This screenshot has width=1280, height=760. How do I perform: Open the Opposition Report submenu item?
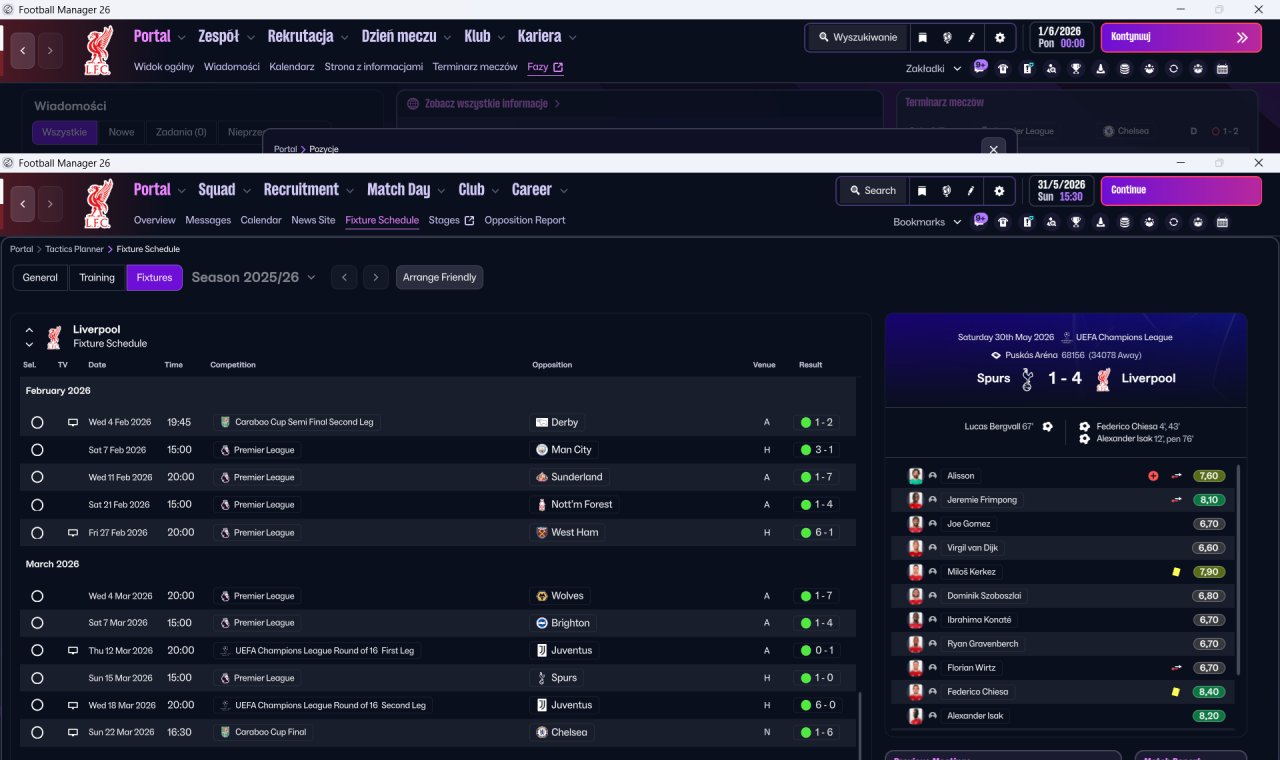point(525,220)
